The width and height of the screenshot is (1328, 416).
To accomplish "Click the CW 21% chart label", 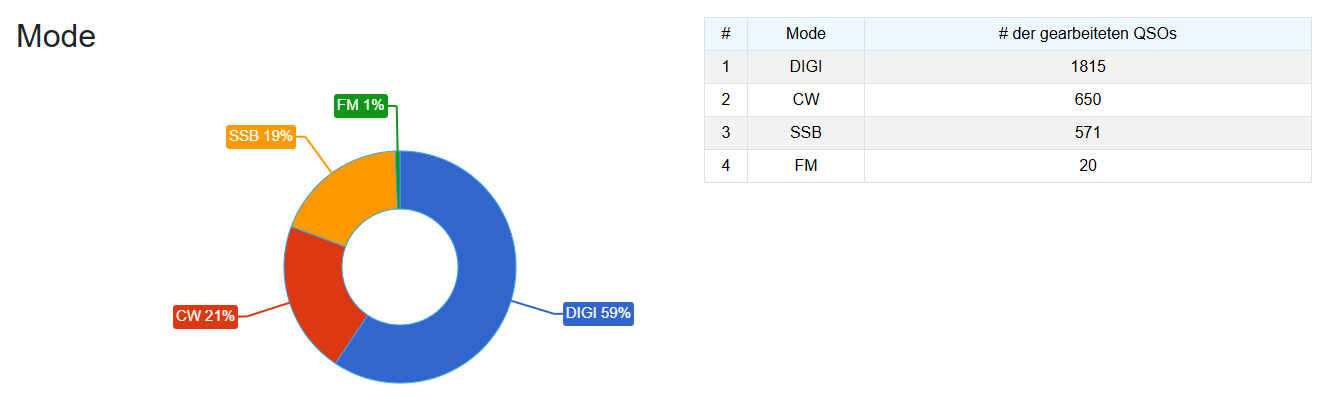I will coord(205,316).
